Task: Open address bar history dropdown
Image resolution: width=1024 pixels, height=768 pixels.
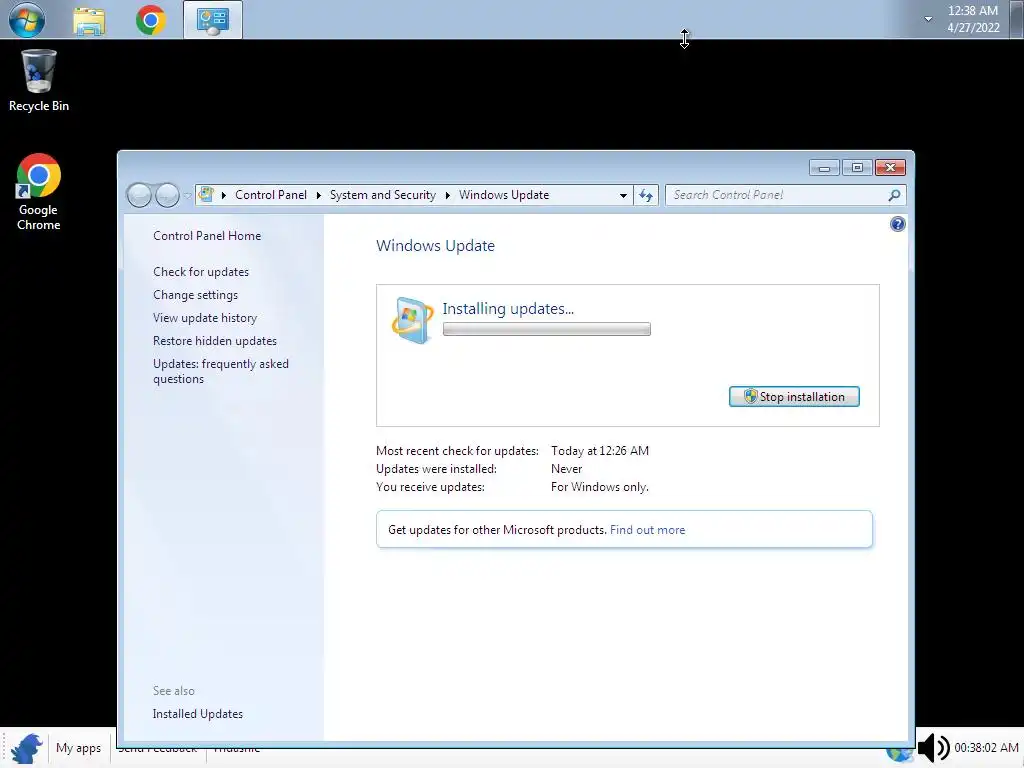Action: pos(623,195)
